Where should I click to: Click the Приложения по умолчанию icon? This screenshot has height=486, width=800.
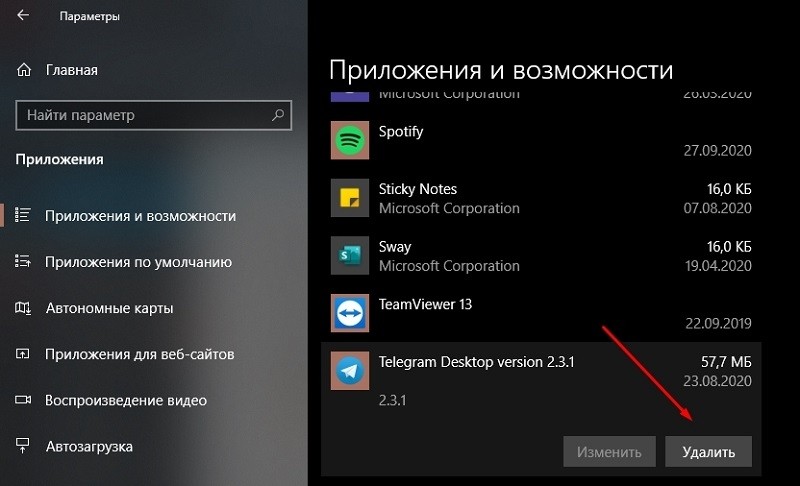point(22,262)
